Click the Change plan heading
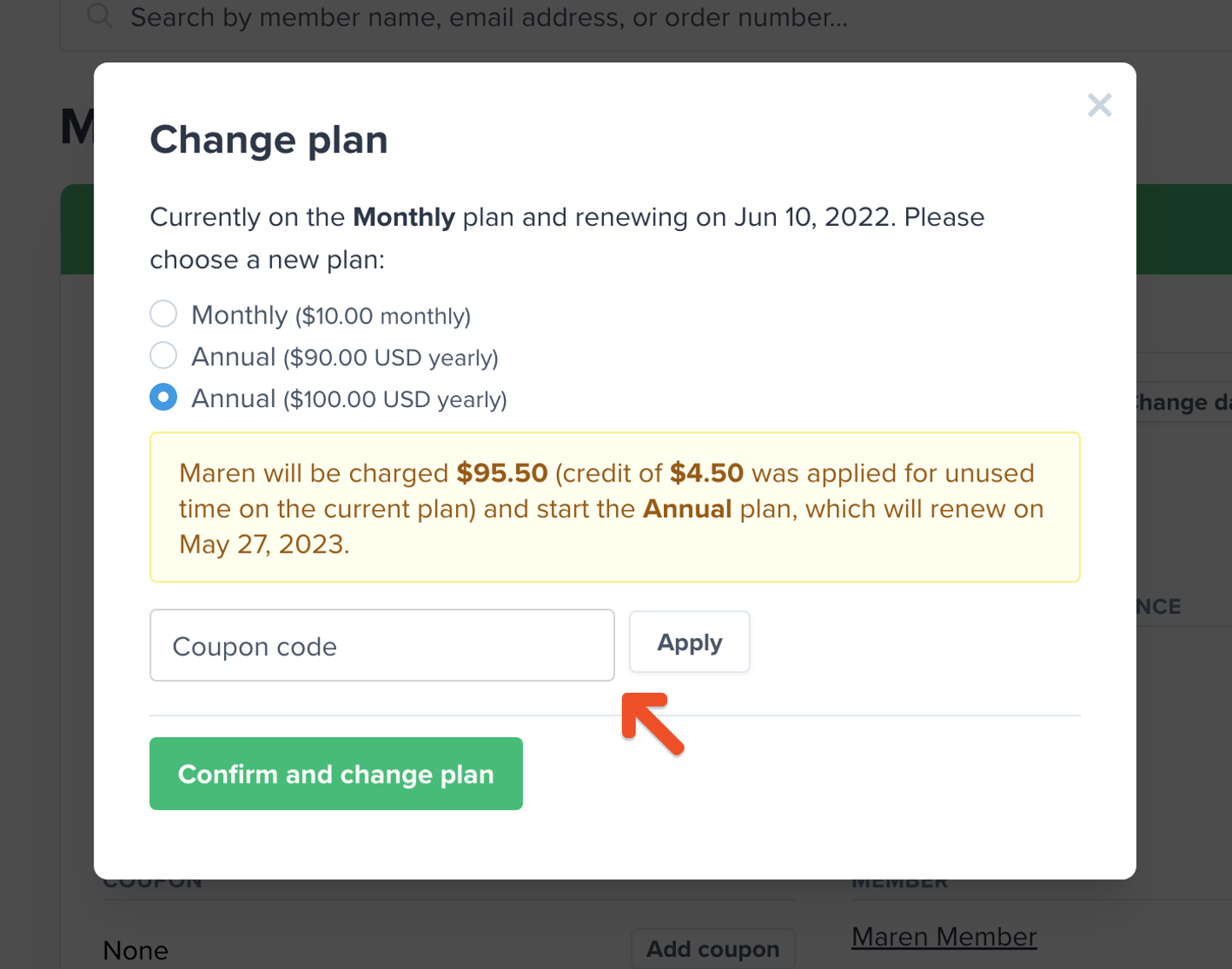 tap(269, 140)
